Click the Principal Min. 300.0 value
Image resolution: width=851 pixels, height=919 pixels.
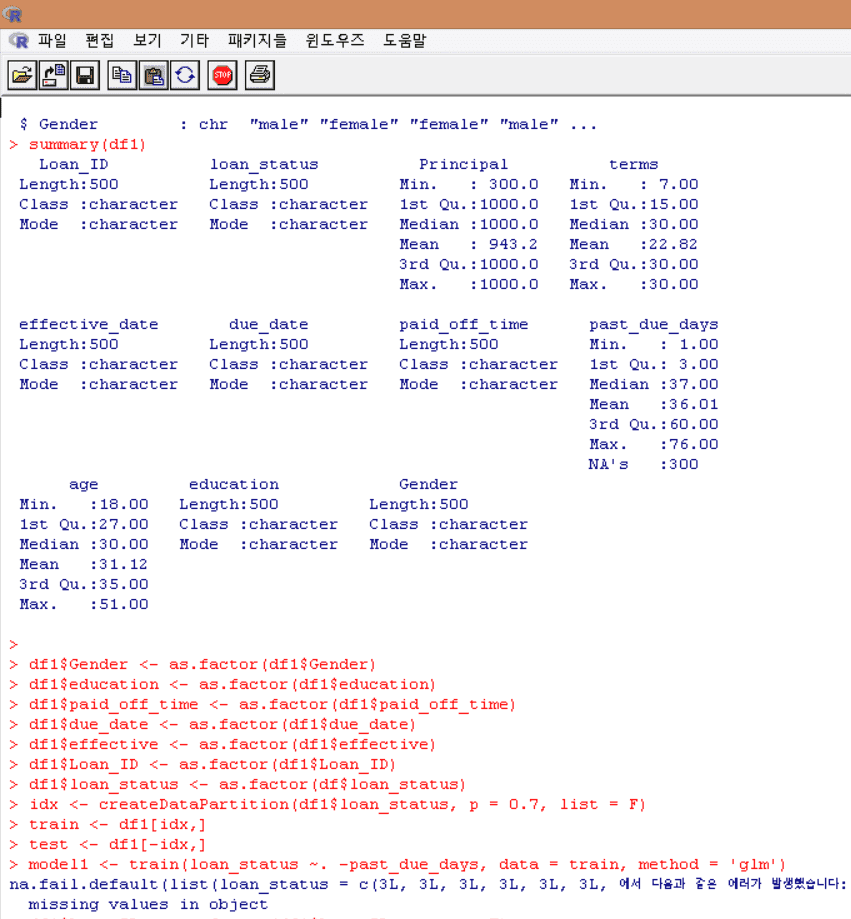pos(513,185)
